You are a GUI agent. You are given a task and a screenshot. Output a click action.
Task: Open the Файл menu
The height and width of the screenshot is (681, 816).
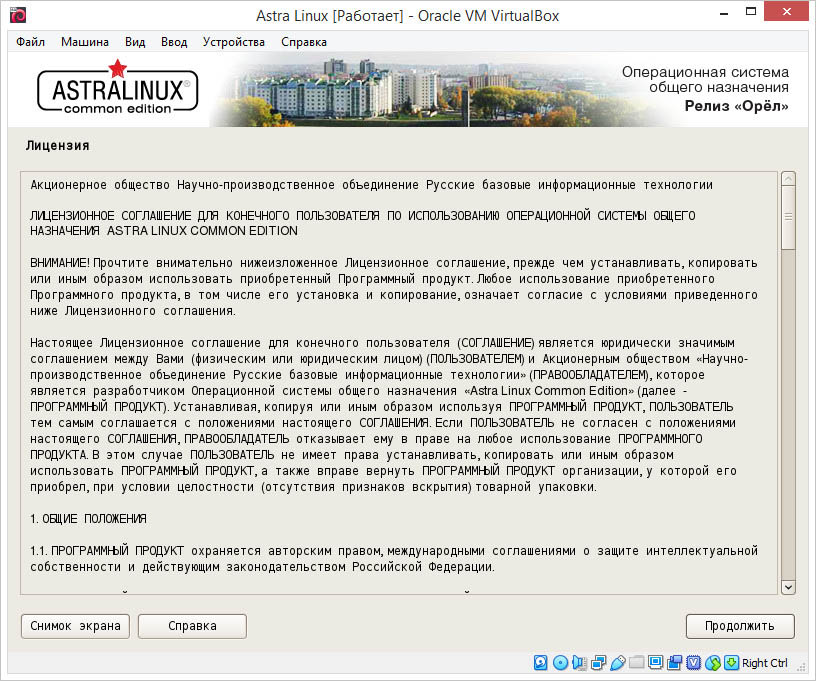[30, 42]
